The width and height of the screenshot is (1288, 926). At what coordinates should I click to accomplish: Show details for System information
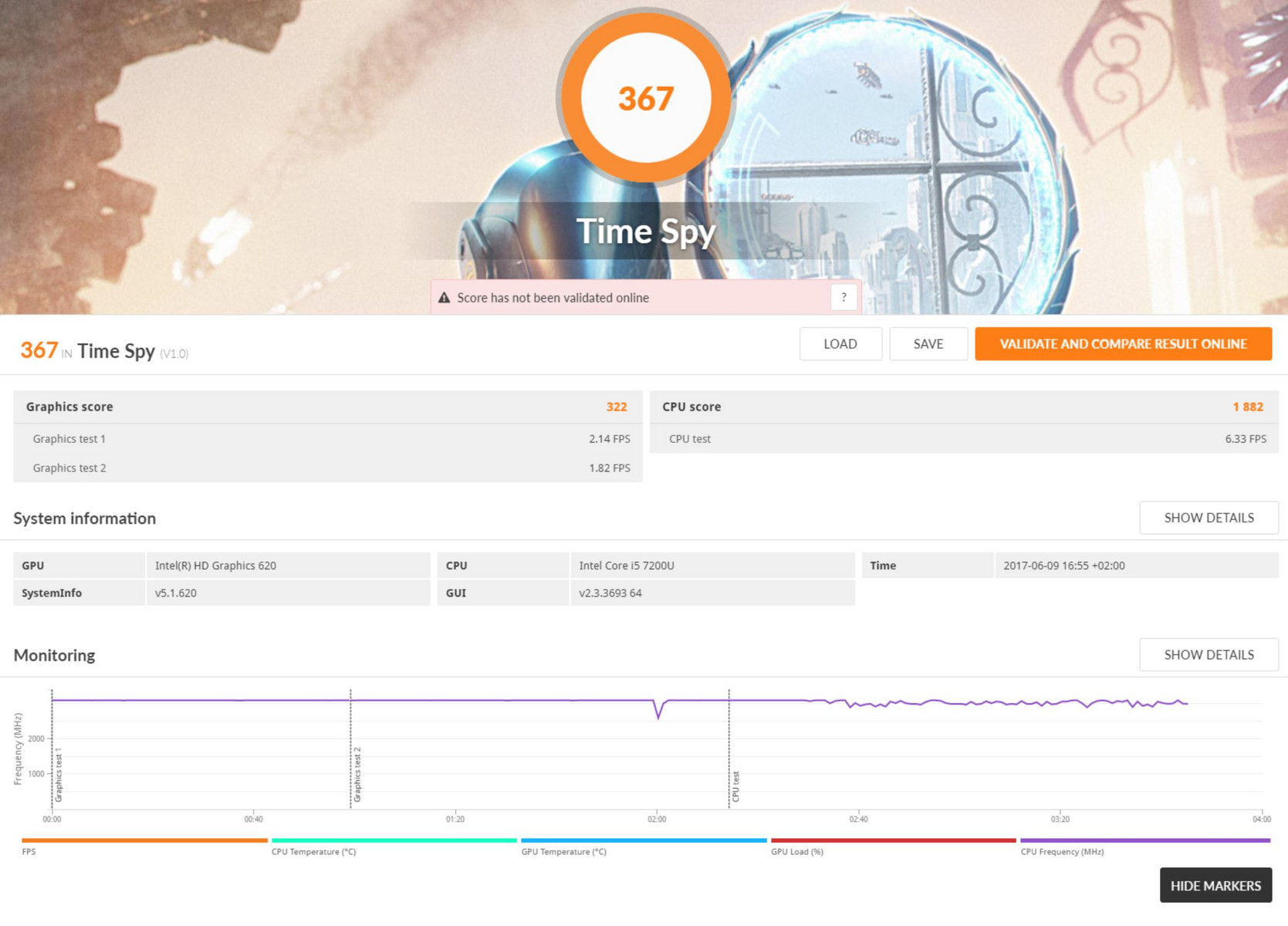pos(1209,518)
